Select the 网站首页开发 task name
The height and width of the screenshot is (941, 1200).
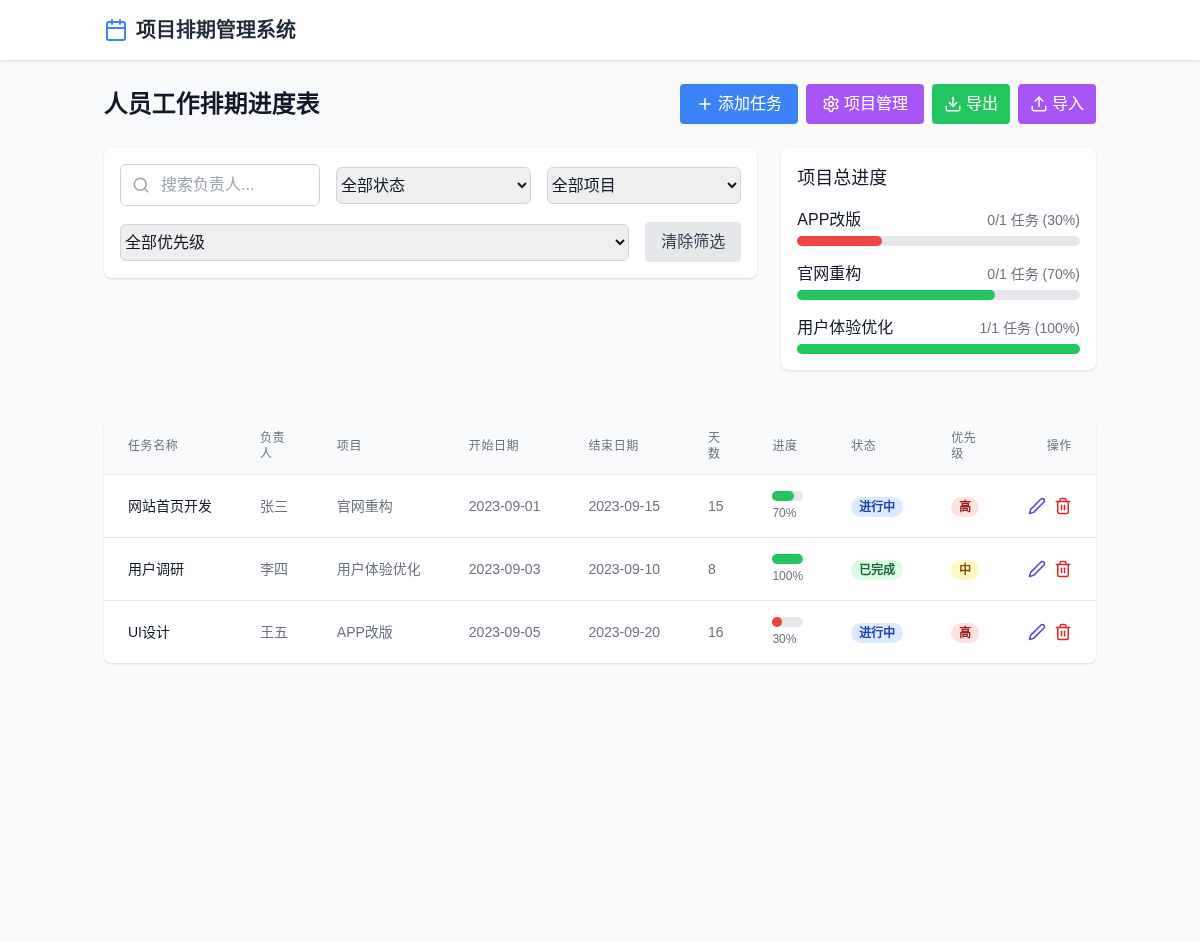[170, 506]
